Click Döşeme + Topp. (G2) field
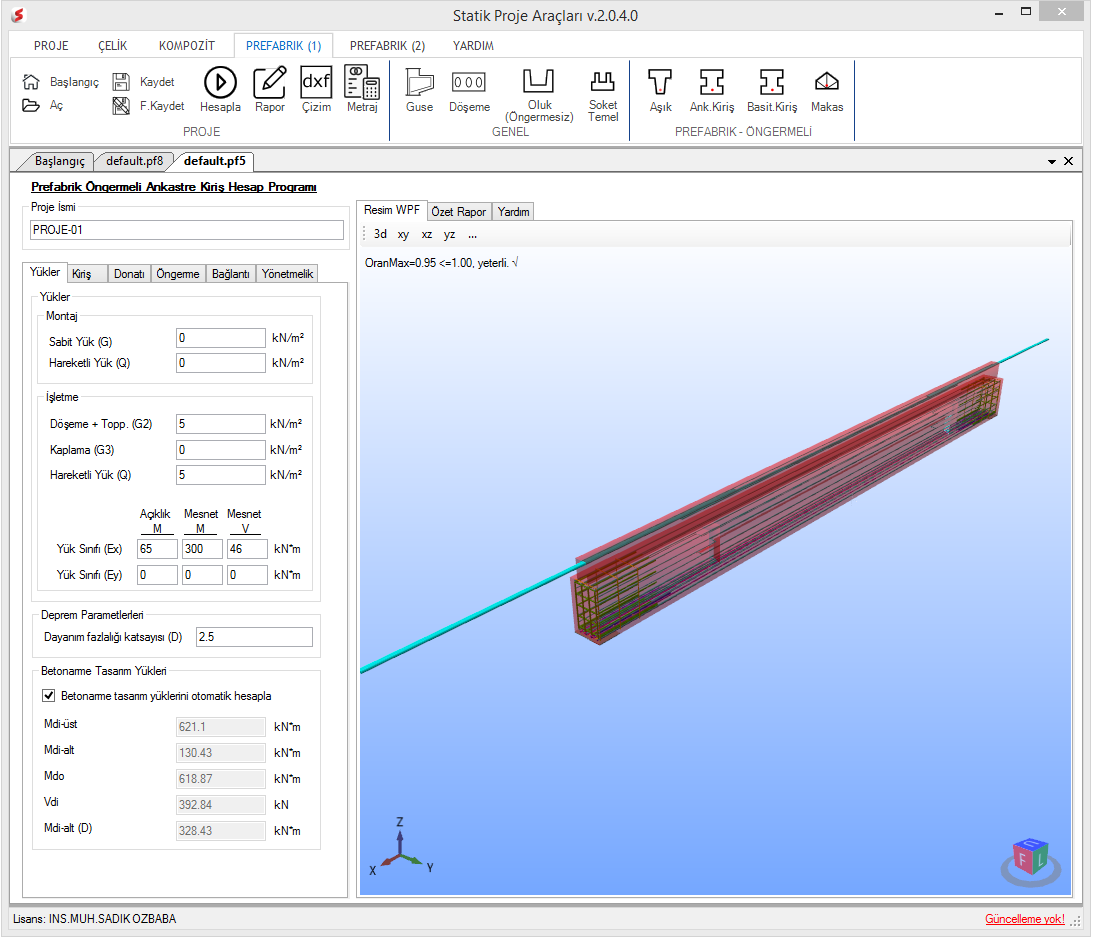The width and height of the screenshot is (1093, 938). (x=220, y=424)
